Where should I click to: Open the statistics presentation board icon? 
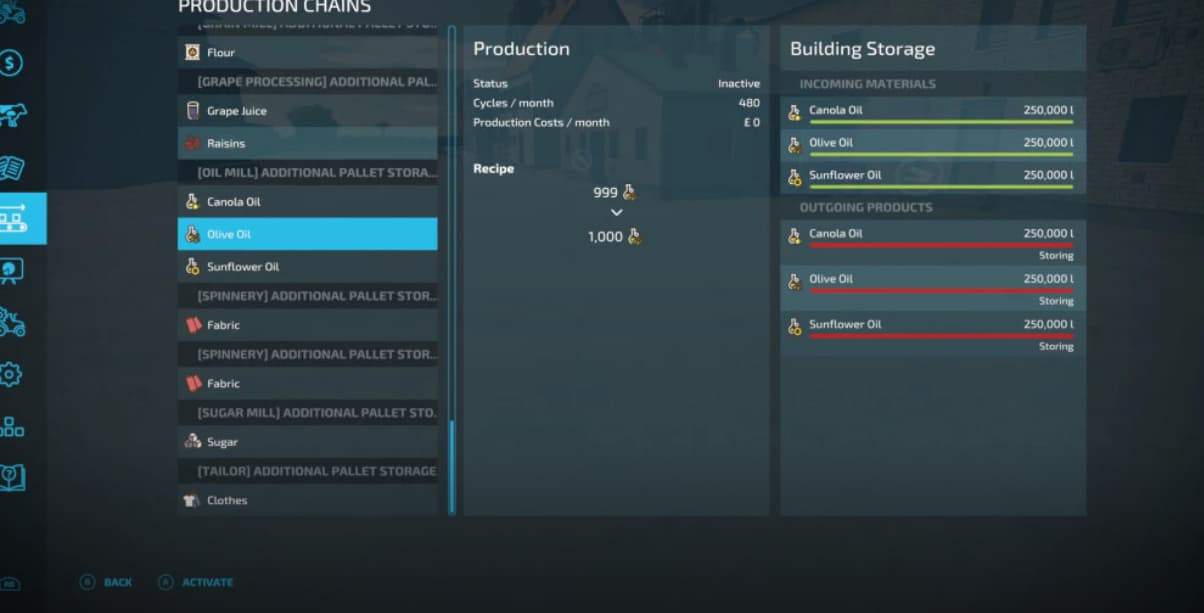tap(12, 270)
